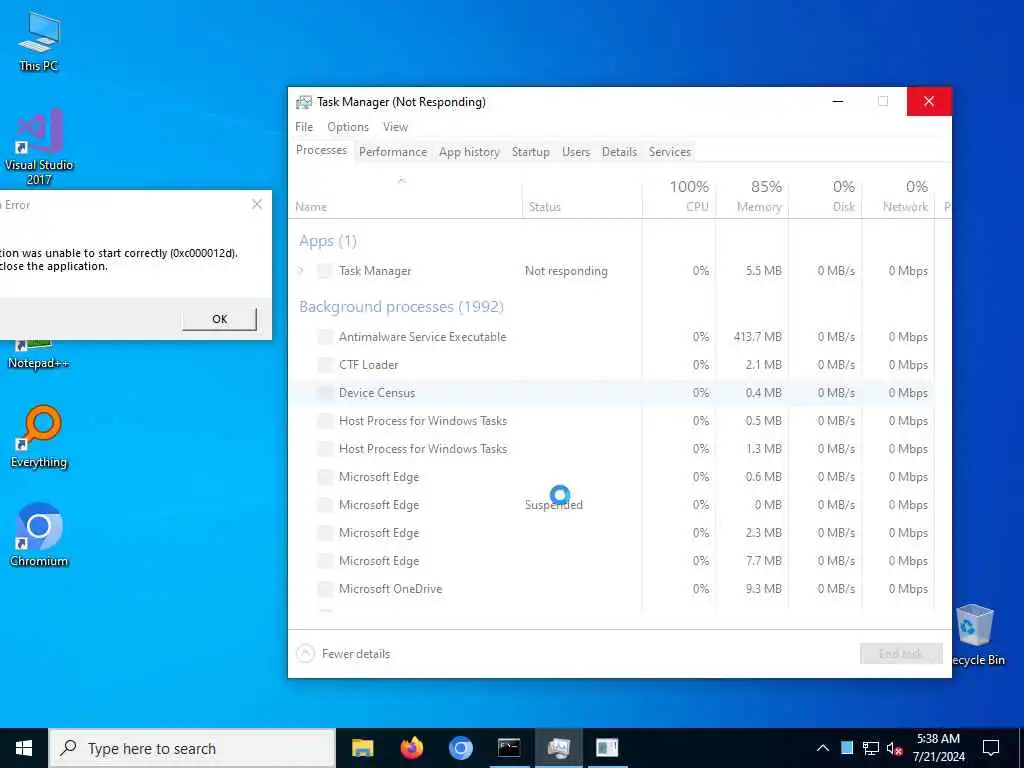
Task: Select the CTF Loader process icon
Action: pos(325,365)
